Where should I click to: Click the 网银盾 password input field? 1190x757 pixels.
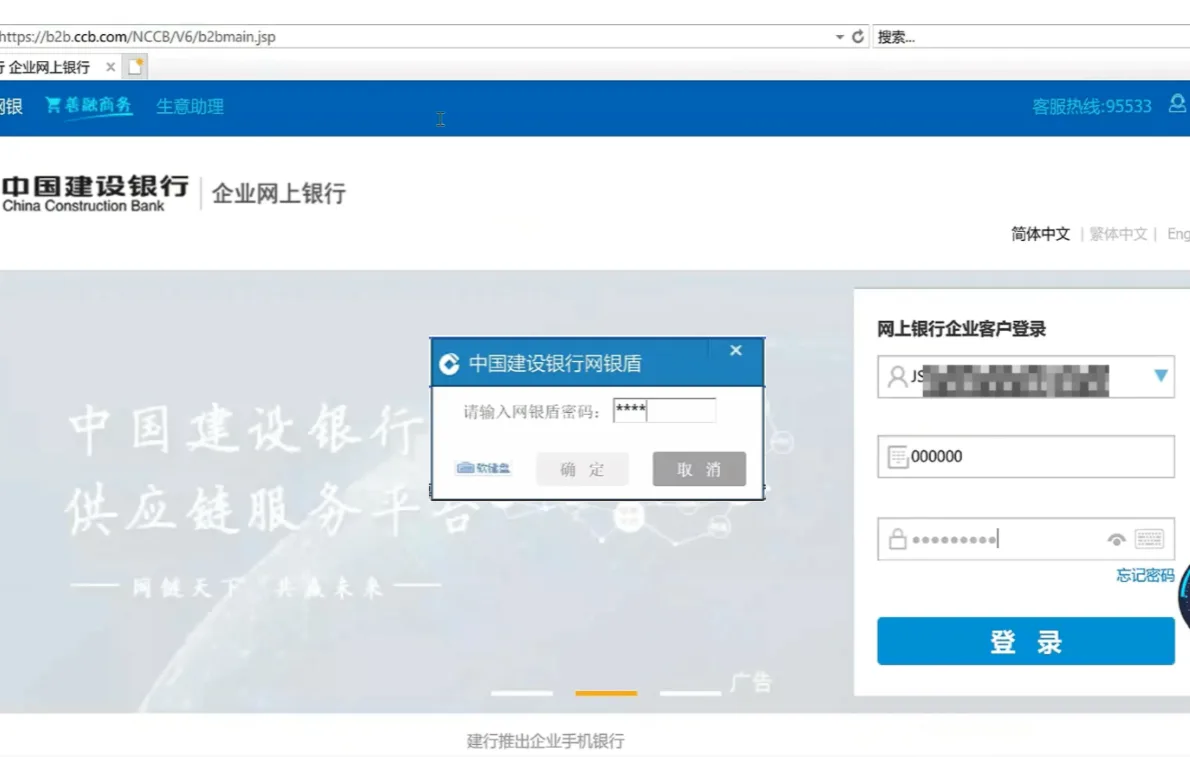coord(664,411)
